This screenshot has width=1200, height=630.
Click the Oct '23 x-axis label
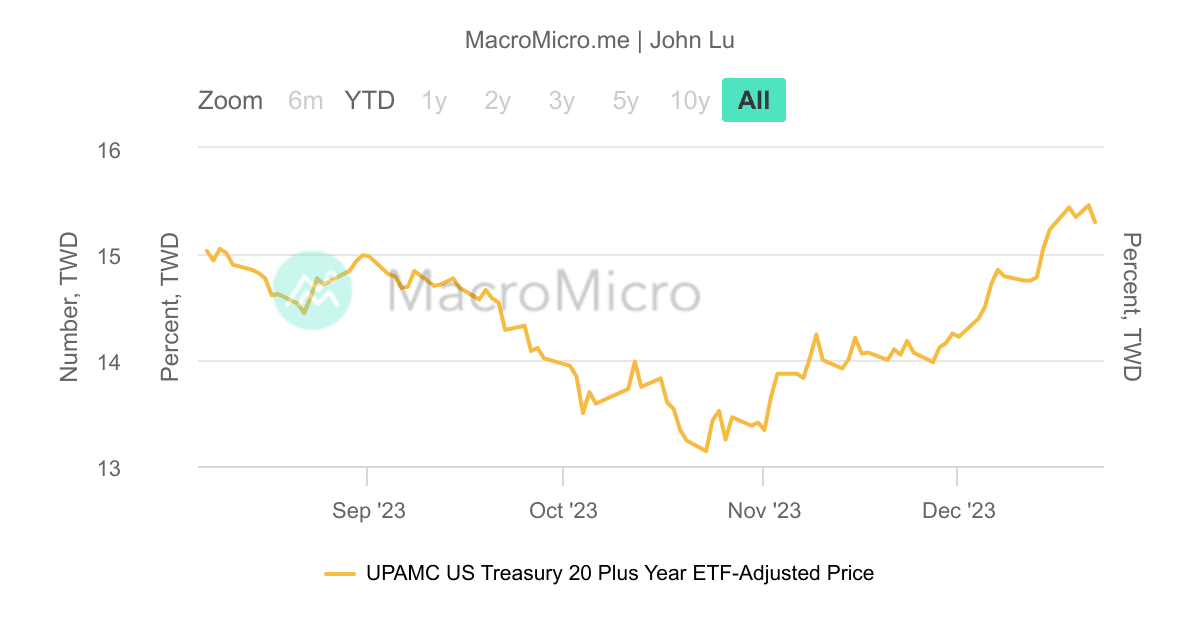564,511
